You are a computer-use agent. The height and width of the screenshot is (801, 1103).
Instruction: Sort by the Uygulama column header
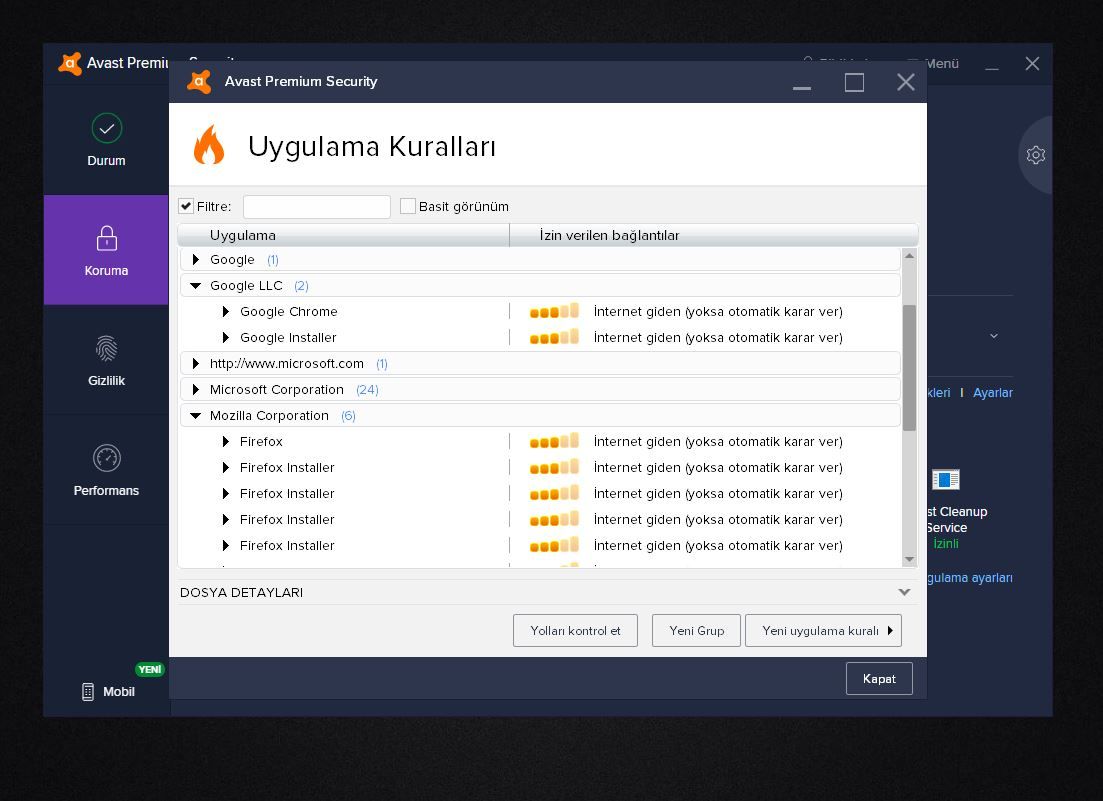343,236
